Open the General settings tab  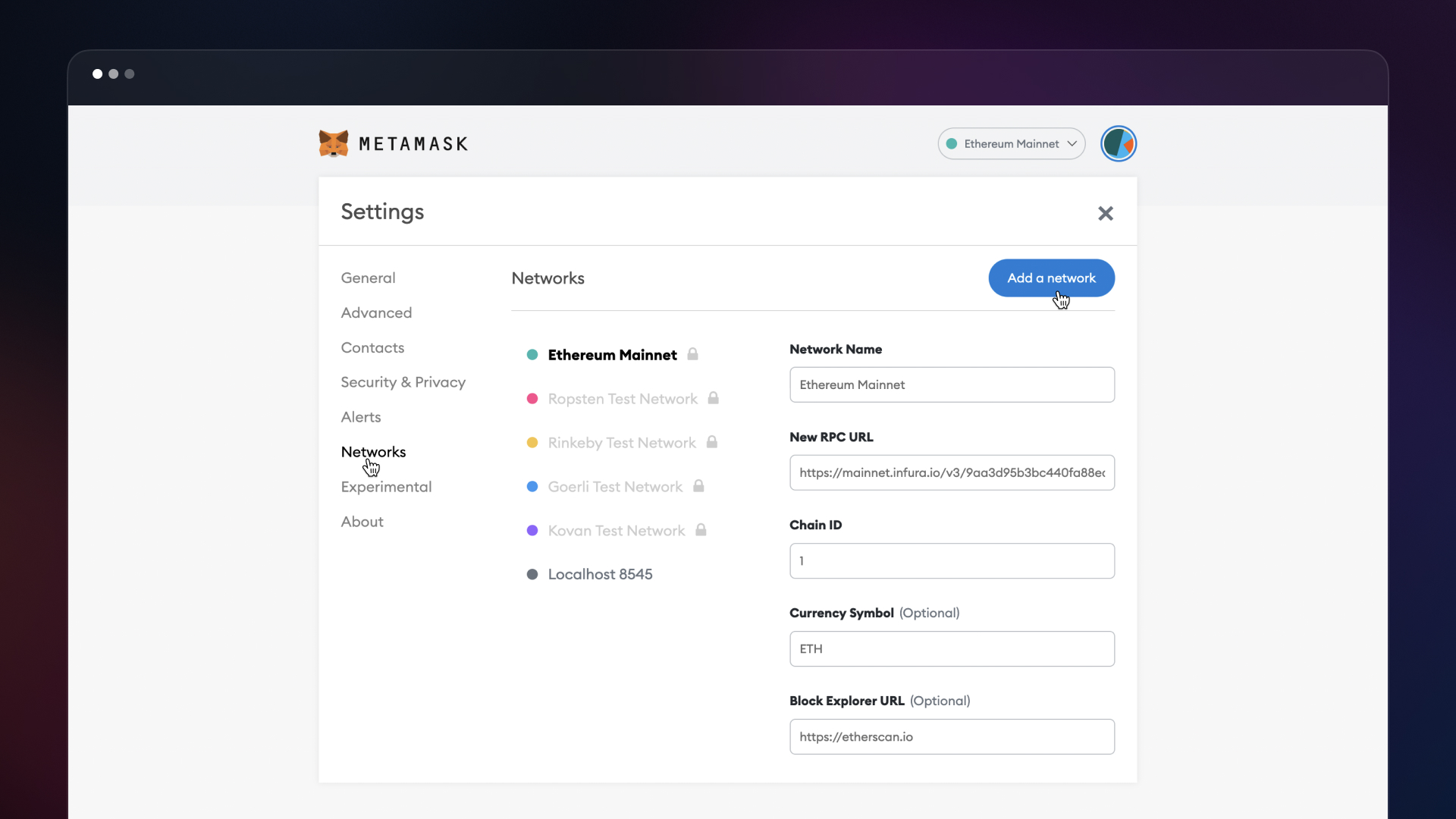tap(368, 278)
